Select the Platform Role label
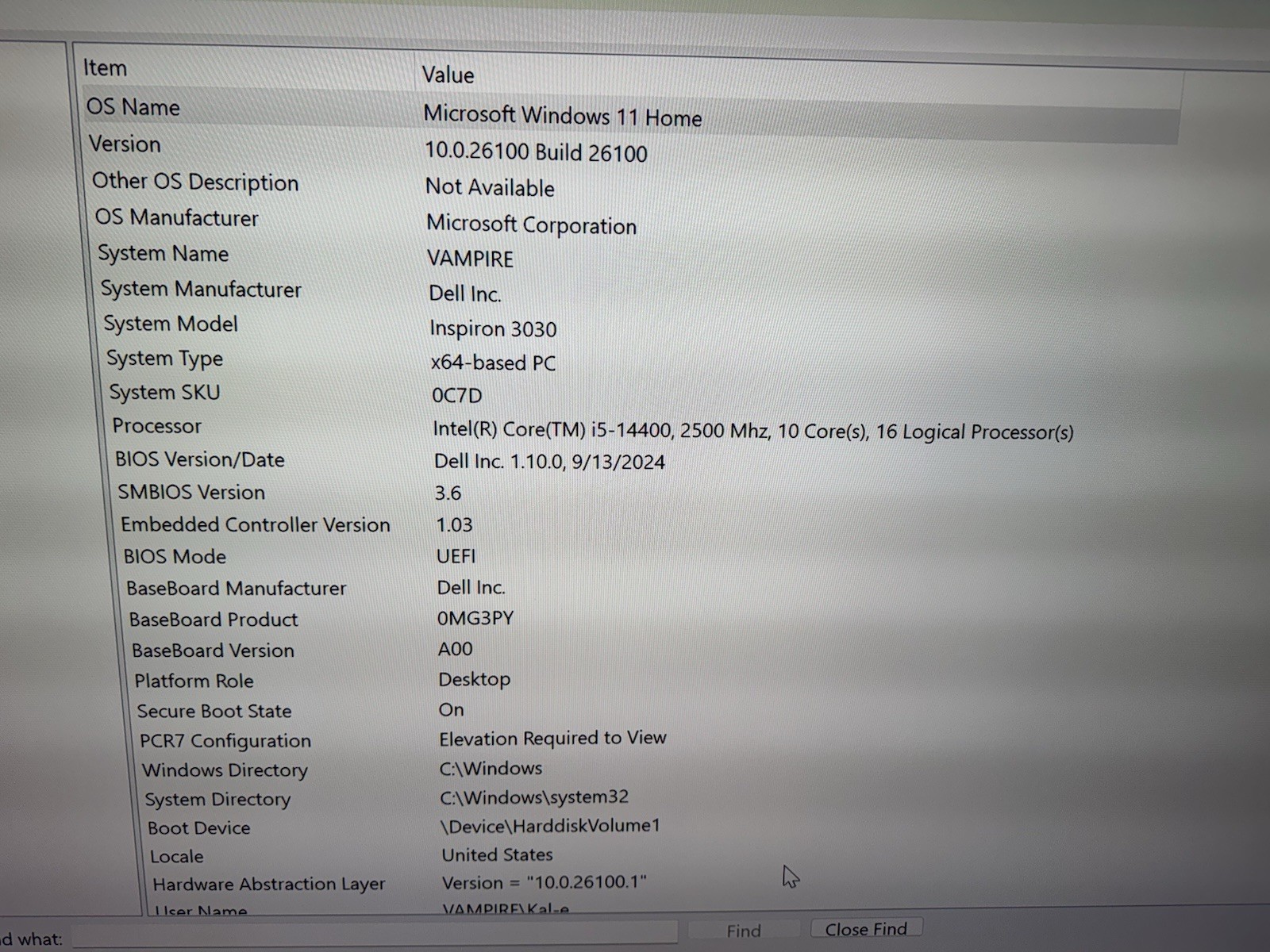The height and width of the screenshot is (952, 1270). [194, 681]
